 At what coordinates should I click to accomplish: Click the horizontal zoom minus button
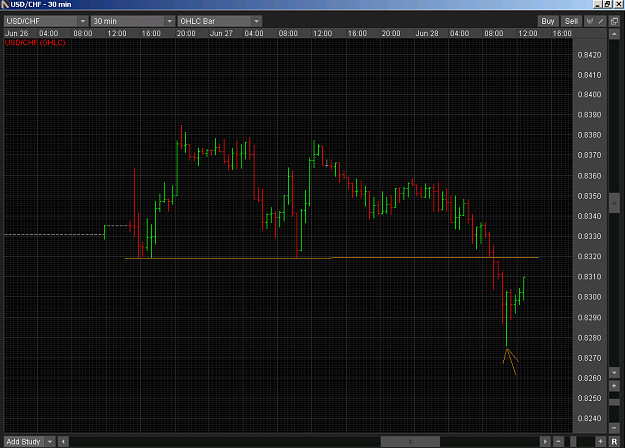(x=558, y=442)
